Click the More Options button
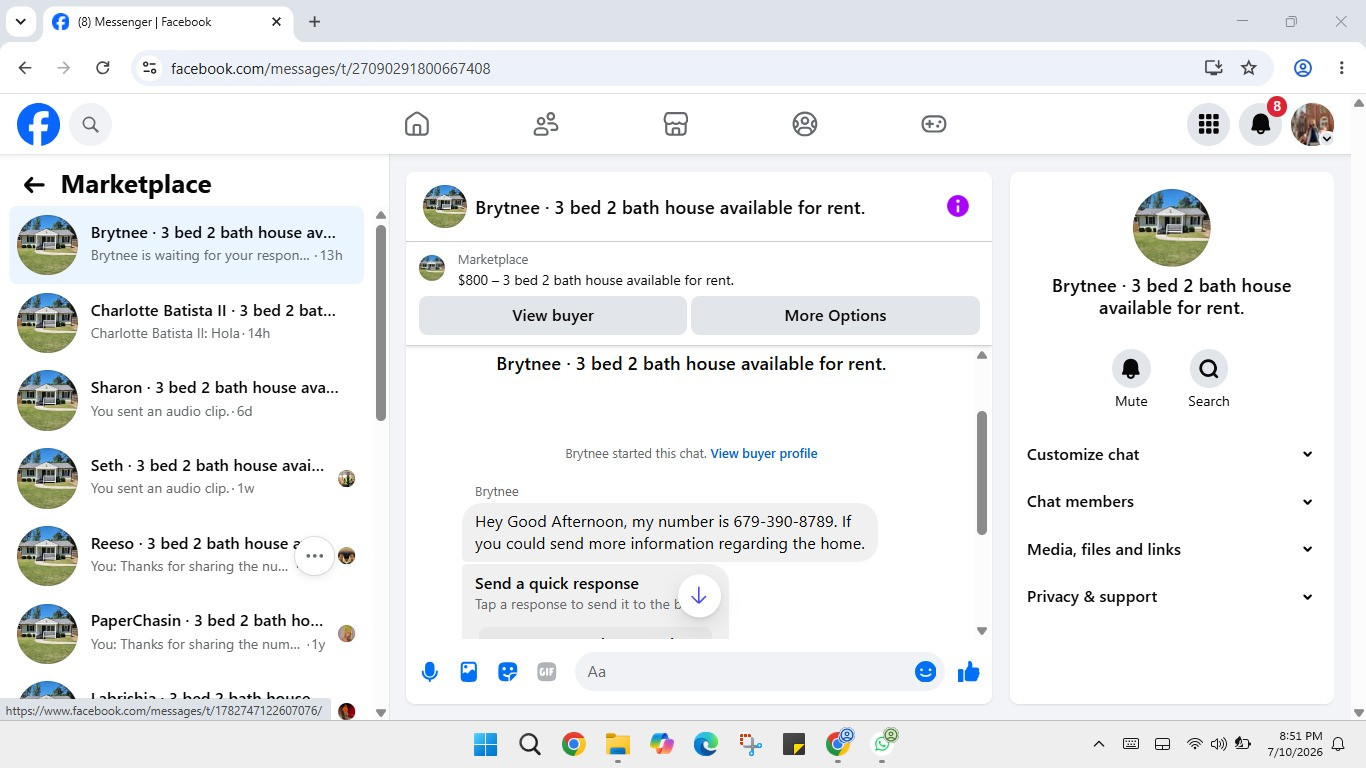Screen dimensions: 1366x768 tap(835, 316)
